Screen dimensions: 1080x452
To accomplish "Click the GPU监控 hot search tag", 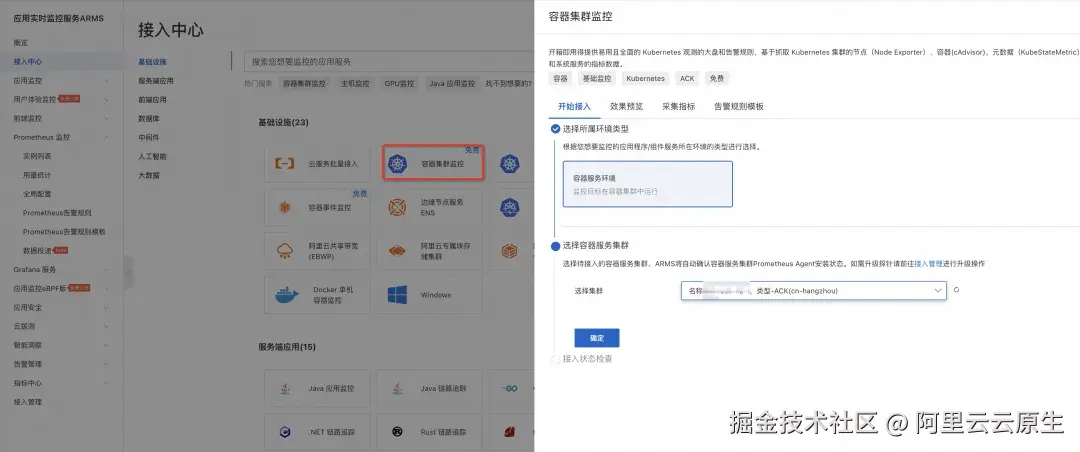I will [x=399, y=83].
